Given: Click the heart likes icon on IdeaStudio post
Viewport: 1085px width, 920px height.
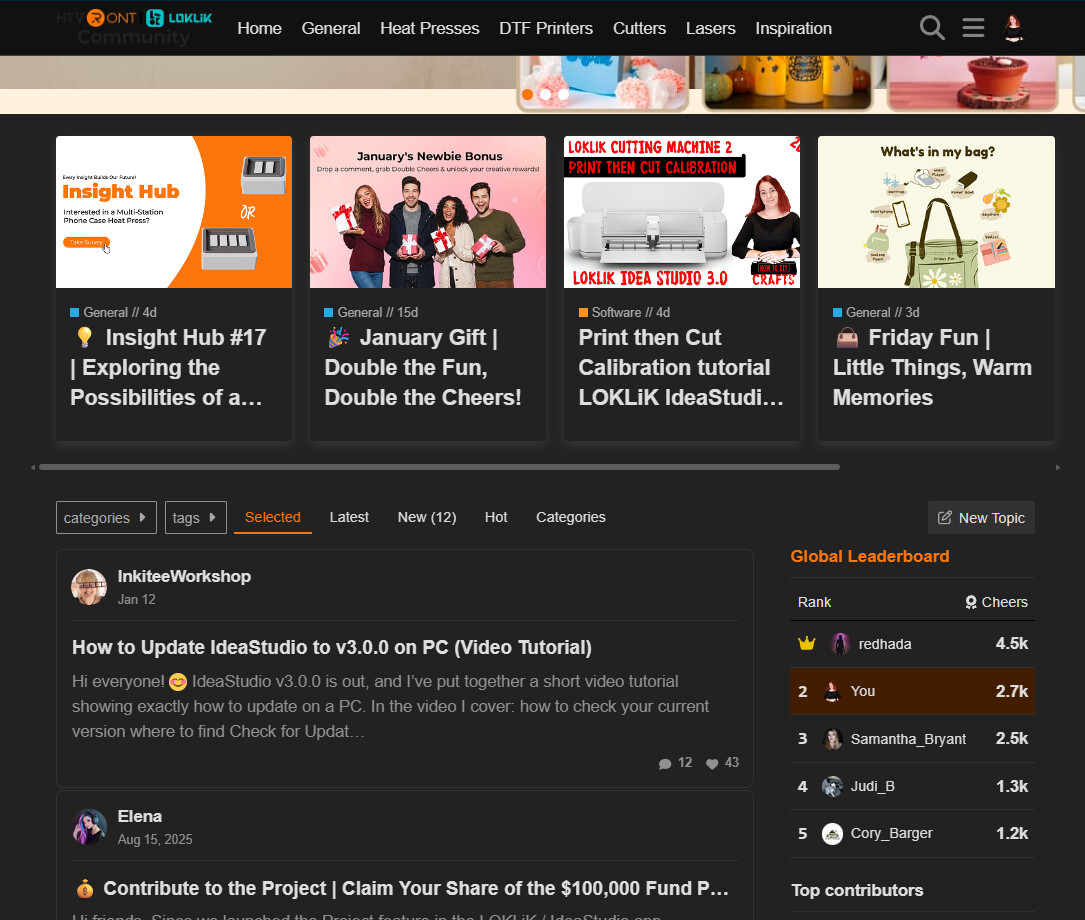Looking at the screenshot, I should (712, 763).
